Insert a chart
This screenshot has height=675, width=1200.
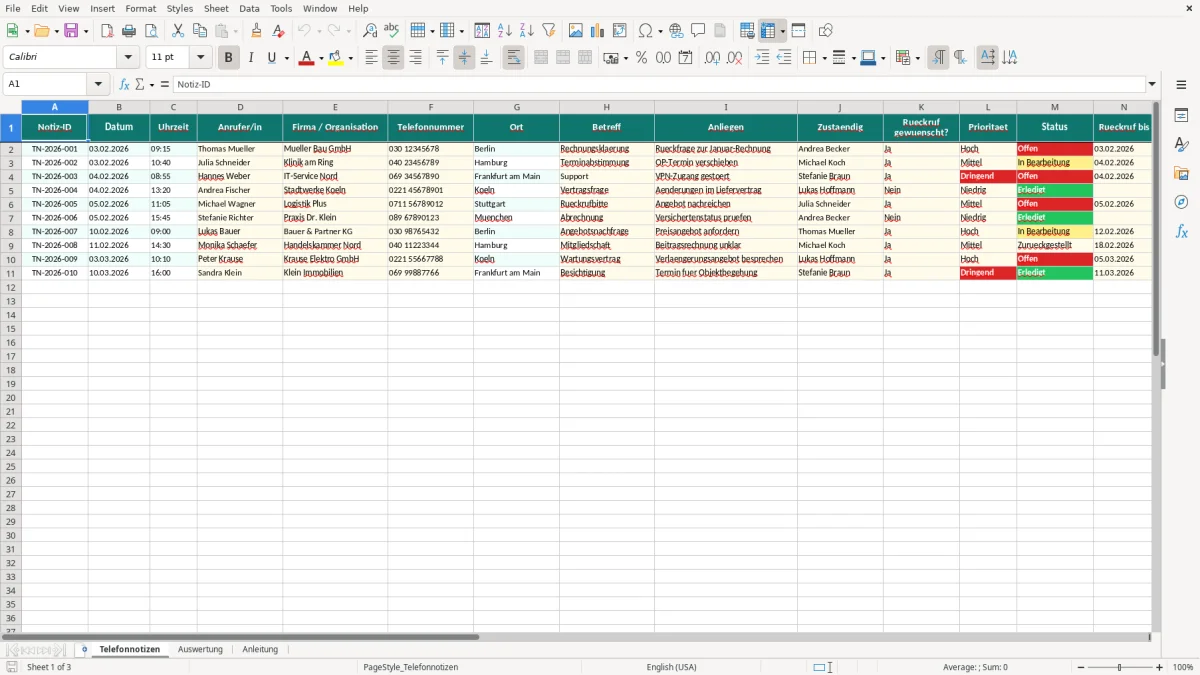pyautogui.click(x=598, y=31)
